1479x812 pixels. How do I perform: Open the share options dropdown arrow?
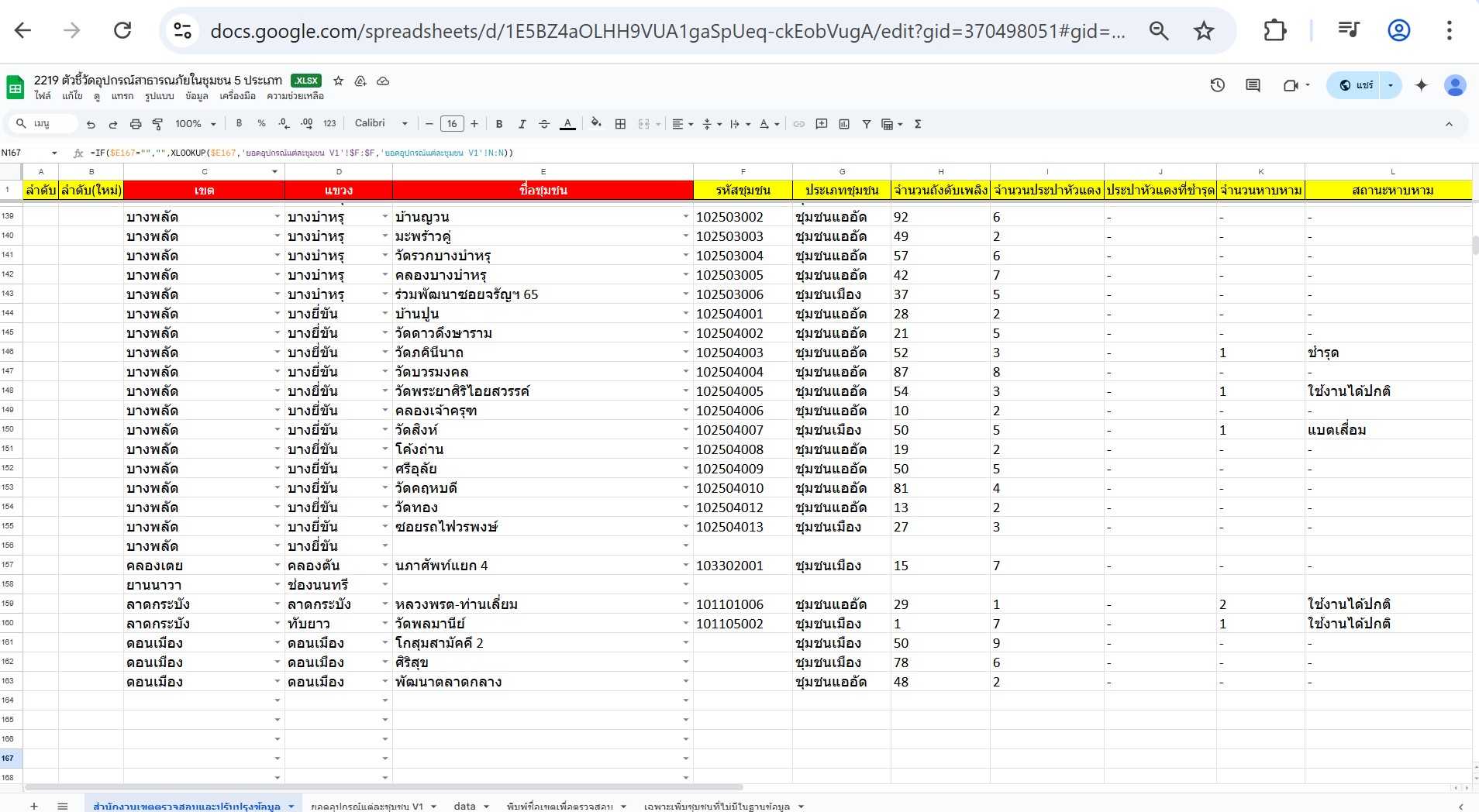[x=1391, y=85]
